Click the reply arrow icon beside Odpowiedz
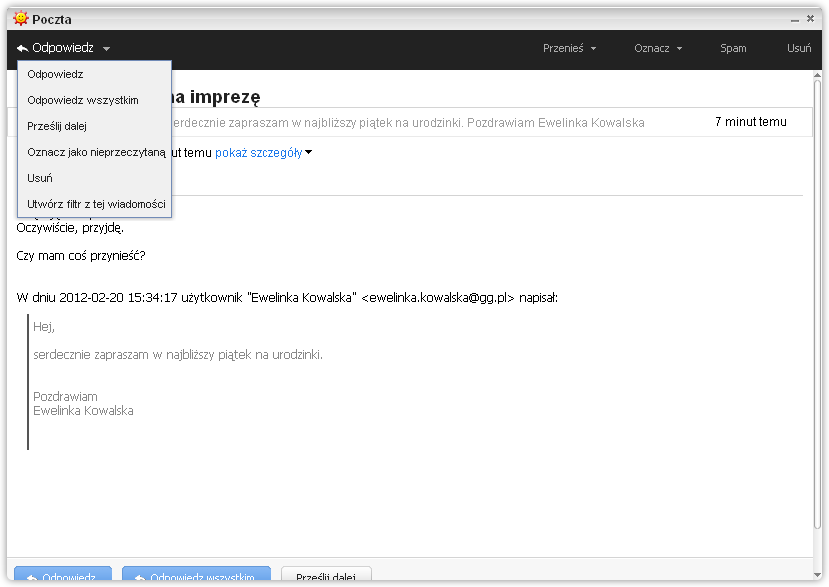Viewport: 829px width, 587px height. tap(22, 49)
